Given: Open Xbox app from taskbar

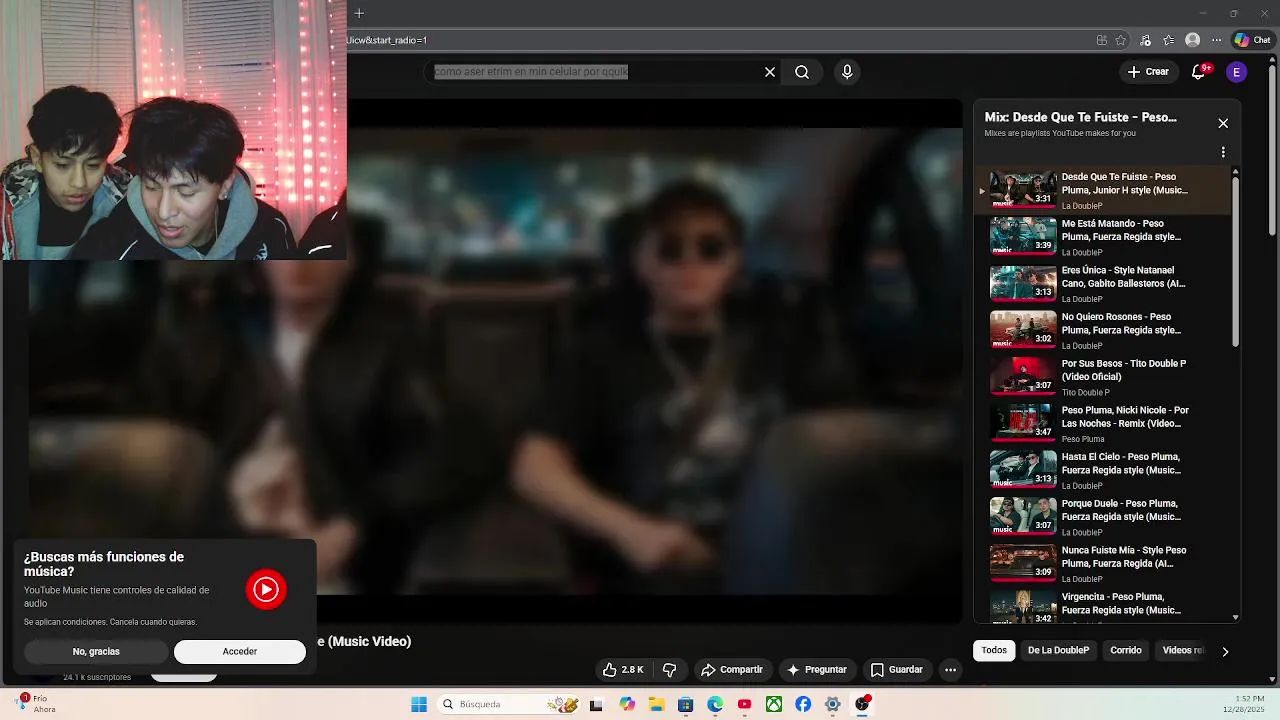Looking at the screenshot, I should [x=774, y=704].
